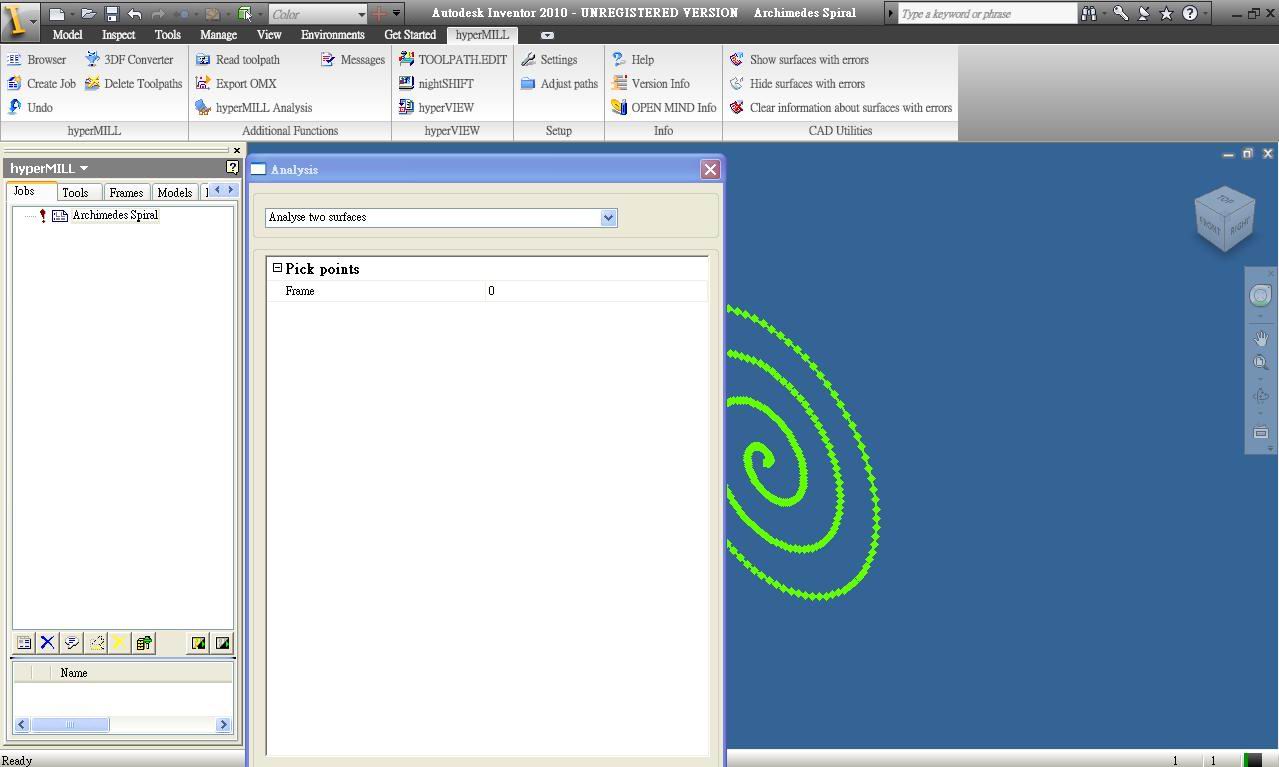Viewport: 1279px width, 767px height.
Task: Click the key subscription icon
Action: (x=1121, y=14)
